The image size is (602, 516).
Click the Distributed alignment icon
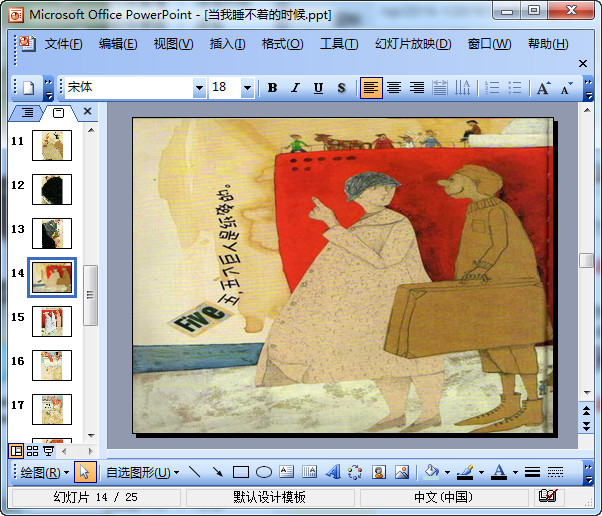pyautogui.click(x=440, y=88)
